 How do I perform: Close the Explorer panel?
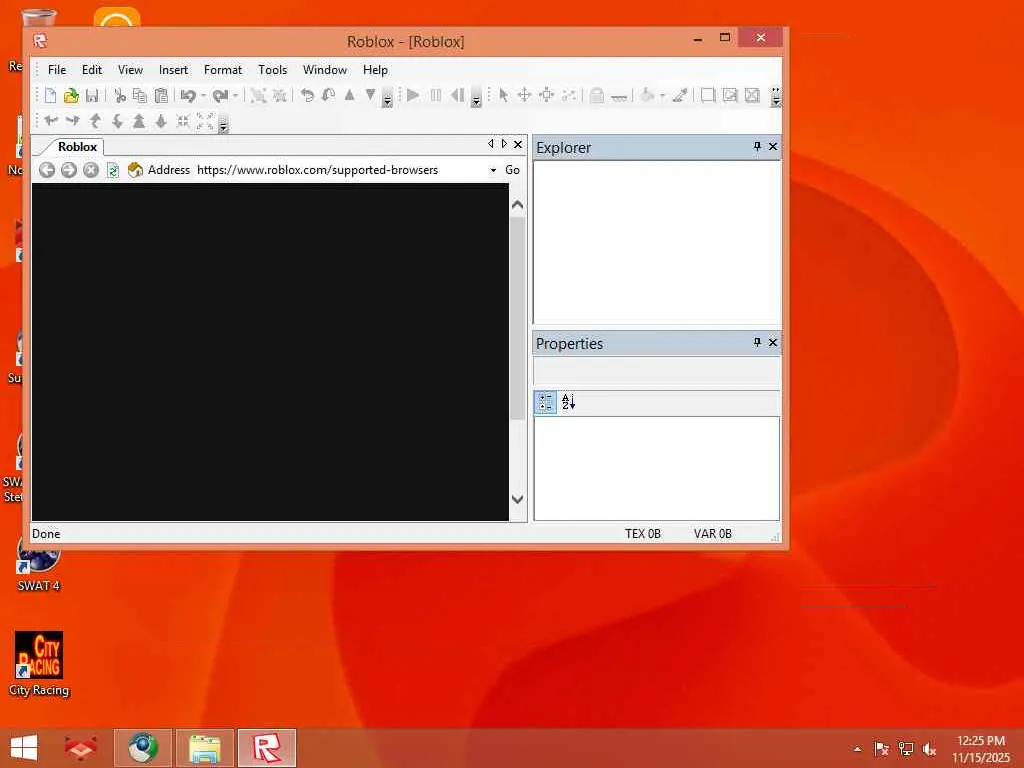773,147
